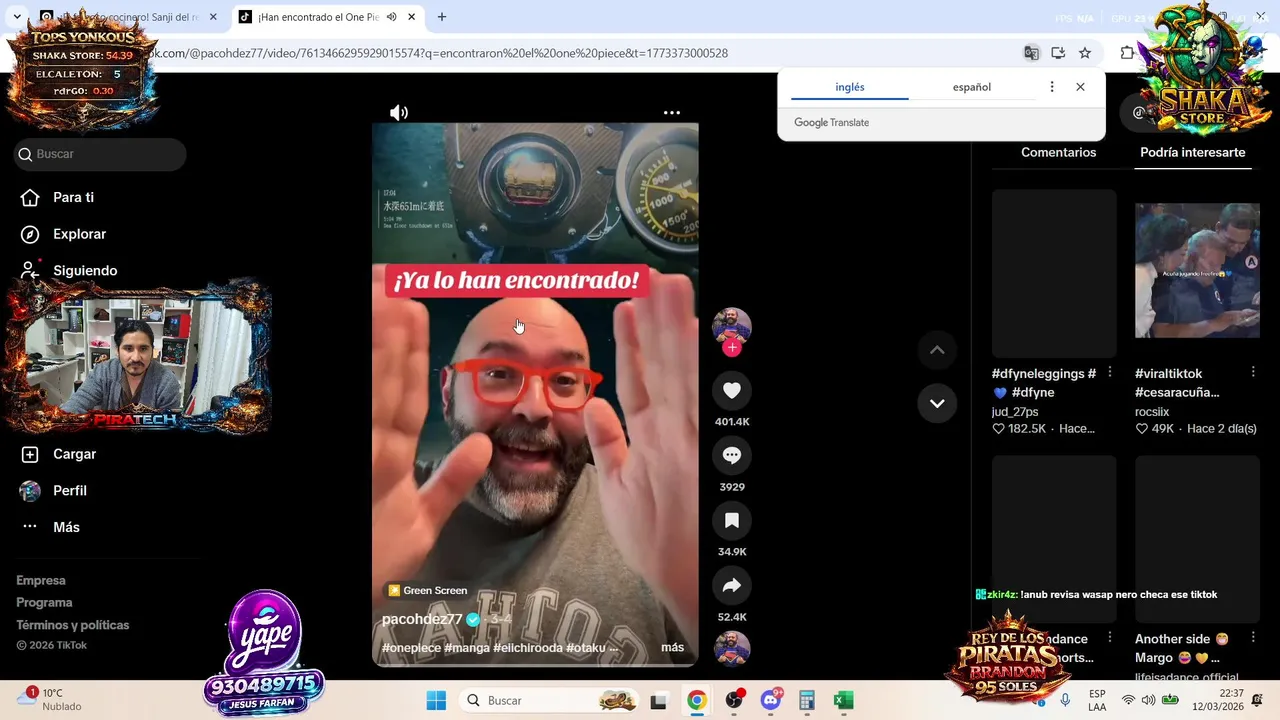Open Translate popup three-dot options
Screen dimensions: 1280x720
(x=1051, y=87)
